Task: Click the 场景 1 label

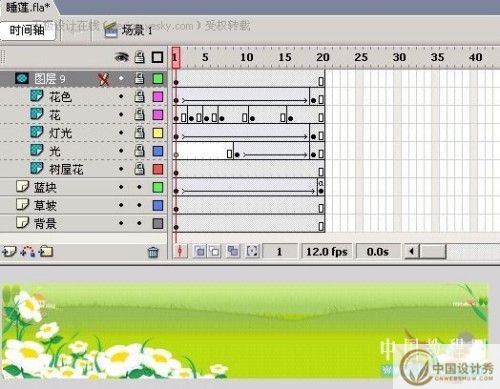Action: click(x=137, y=31)
